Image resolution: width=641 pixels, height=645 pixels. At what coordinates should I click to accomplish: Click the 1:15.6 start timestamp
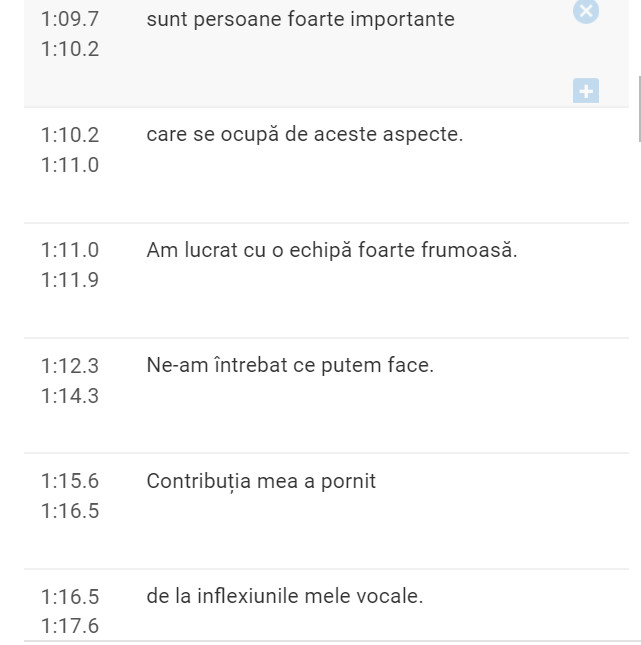pos(70,481)
